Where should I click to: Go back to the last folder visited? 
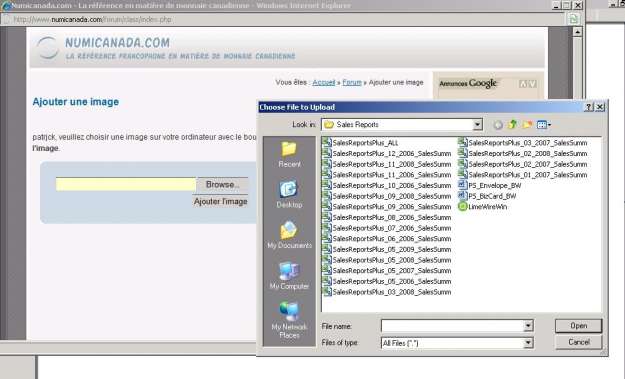coord(498,125)
